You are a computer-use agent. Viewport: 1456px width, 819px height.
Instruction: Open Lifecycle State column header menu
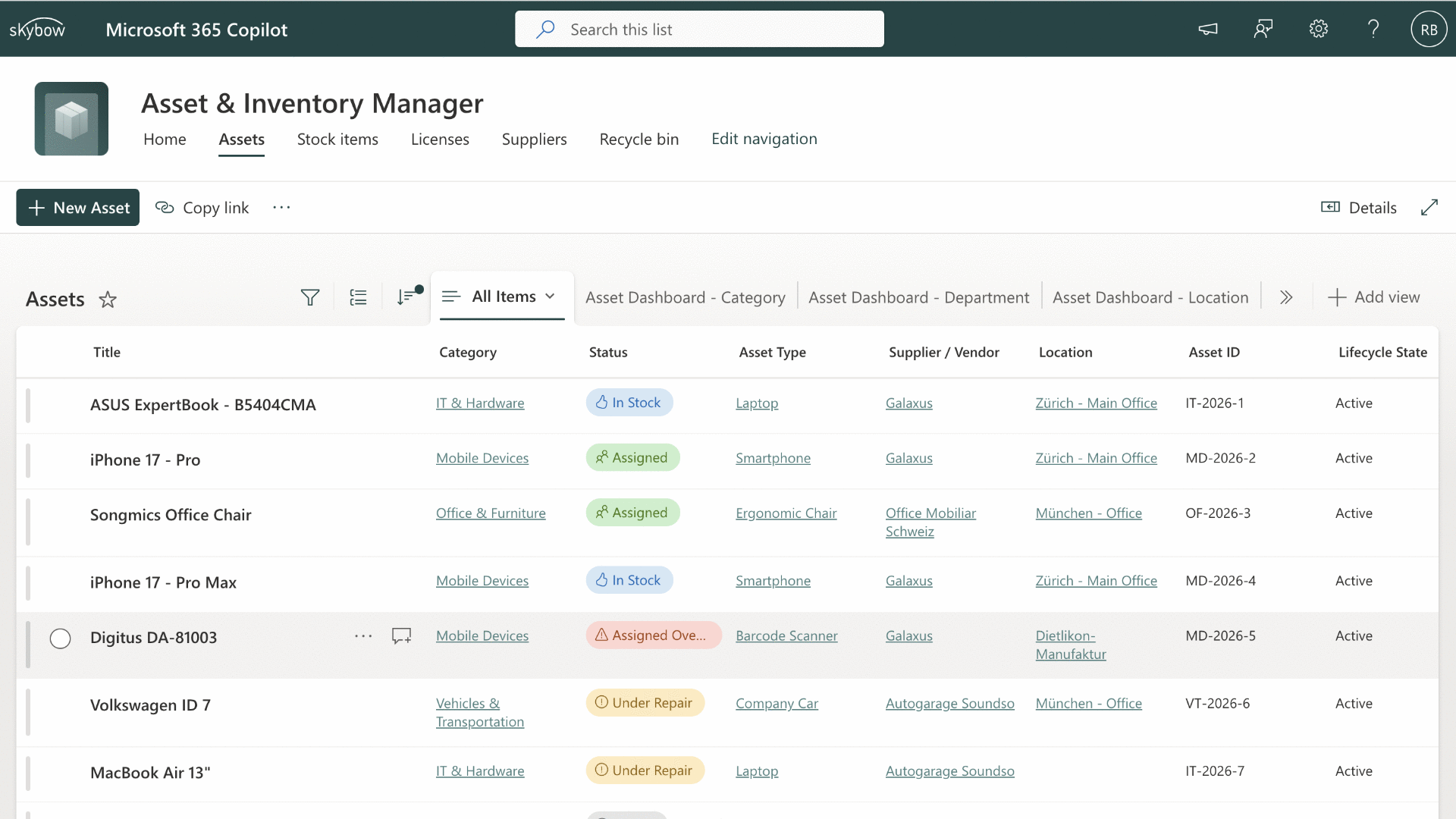coord(1382,352)
